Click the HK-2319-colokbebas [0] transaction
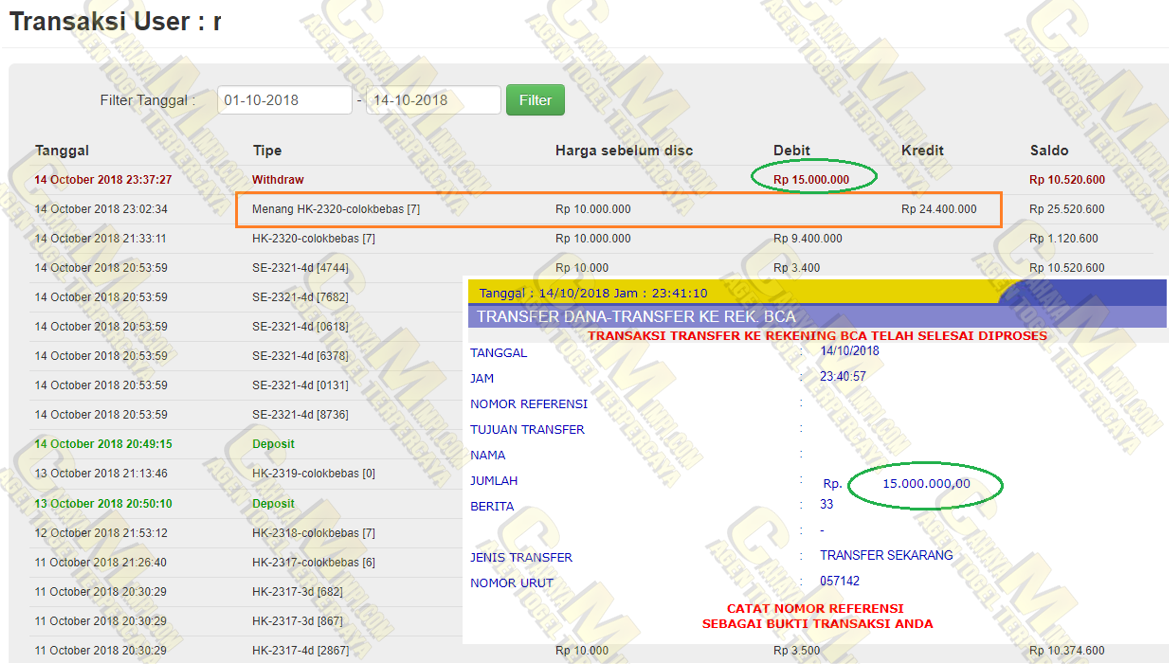The width and height of the screenshot is (1169, 664). pyautogui.click(x=313, y=474)
